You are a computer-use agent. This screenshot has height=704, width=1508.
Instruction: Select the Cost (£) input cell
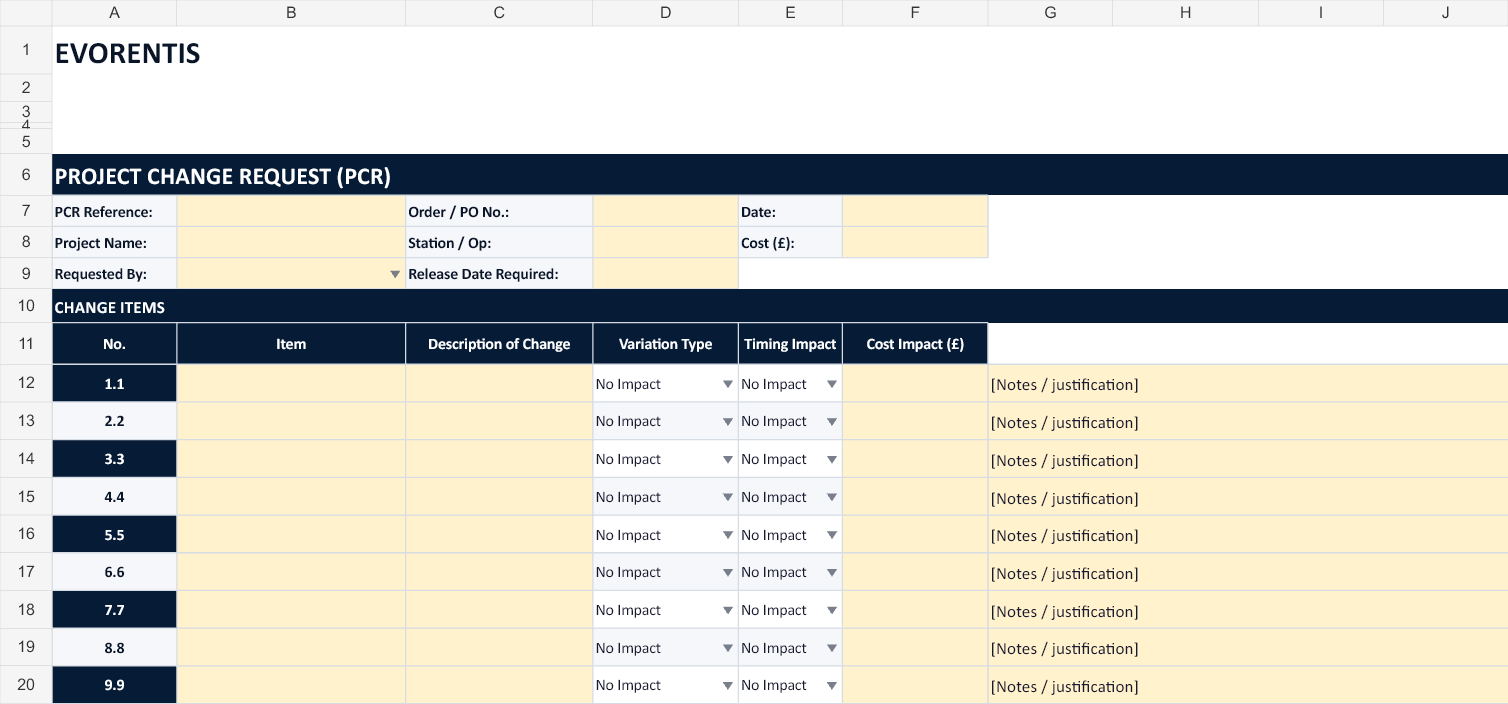click(915, 243)
